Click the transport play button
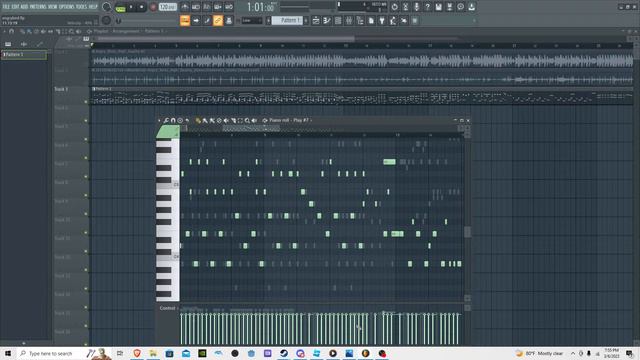Image resolution: width=640 pixels, height=360 pixels. pos(131,7)
